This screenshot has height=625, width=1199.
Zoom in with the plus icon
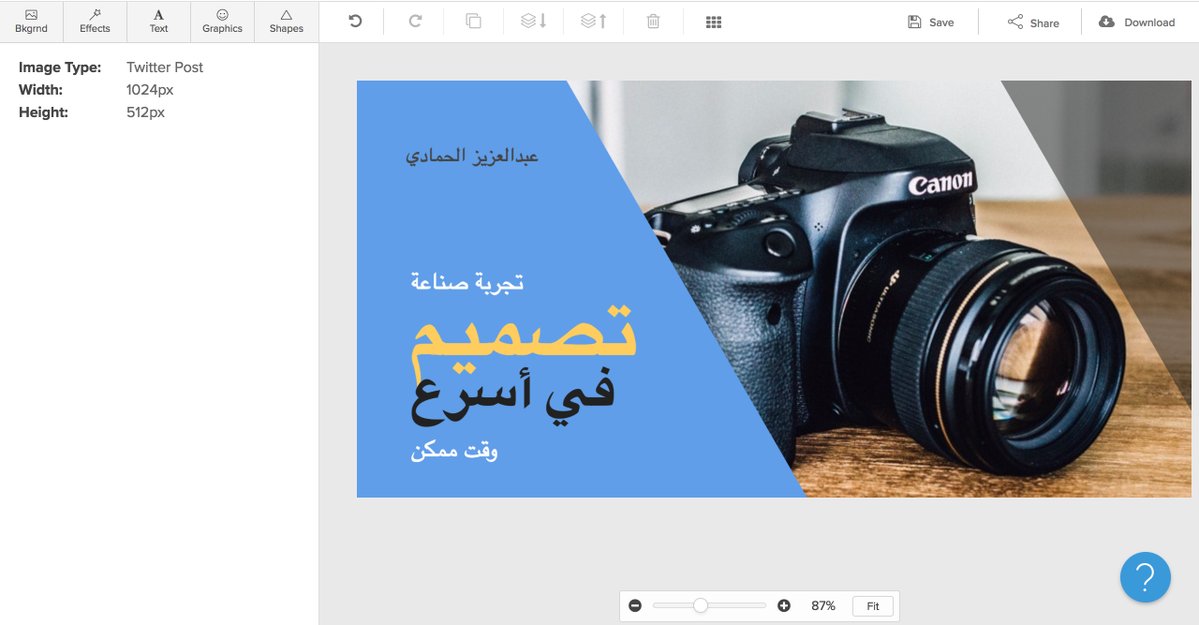[x=784, y=606]
